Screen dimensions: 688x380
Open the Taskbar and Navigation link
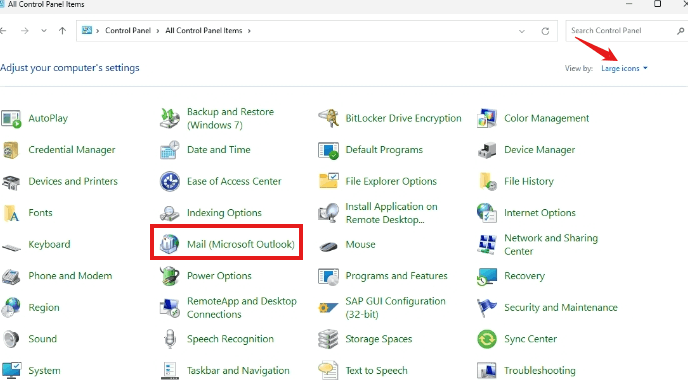[238, 371]
